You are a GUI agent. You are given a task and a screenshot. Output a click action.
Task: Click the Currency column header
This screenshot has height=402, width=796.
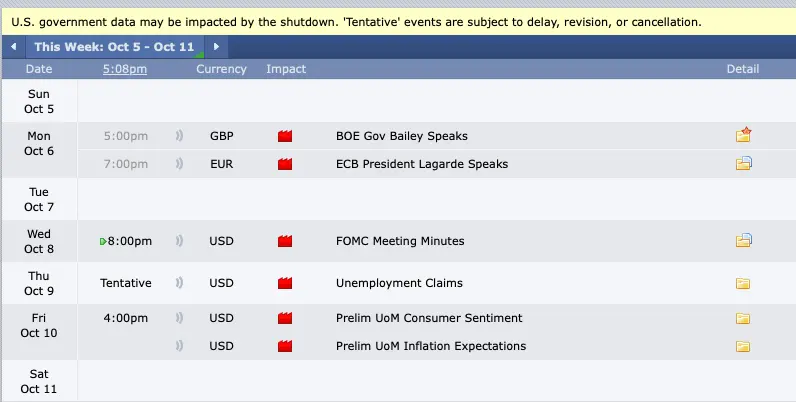click(x=221, y=69)
